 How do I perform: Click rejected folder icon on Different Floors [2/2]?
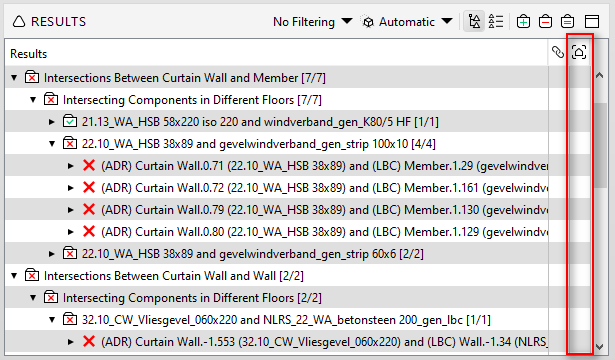coord(51,297)
